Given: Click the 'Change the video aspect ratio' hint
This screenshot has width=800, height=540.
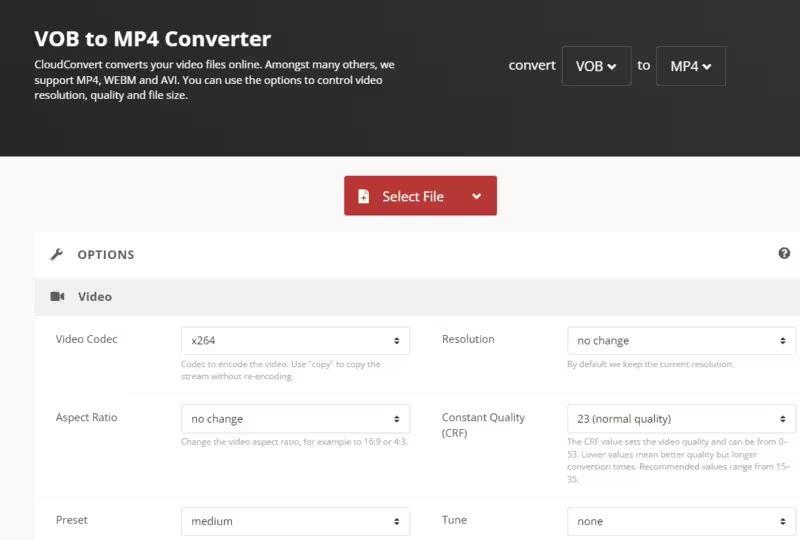Looking at the screenshot, I should (x=294, y=442).
